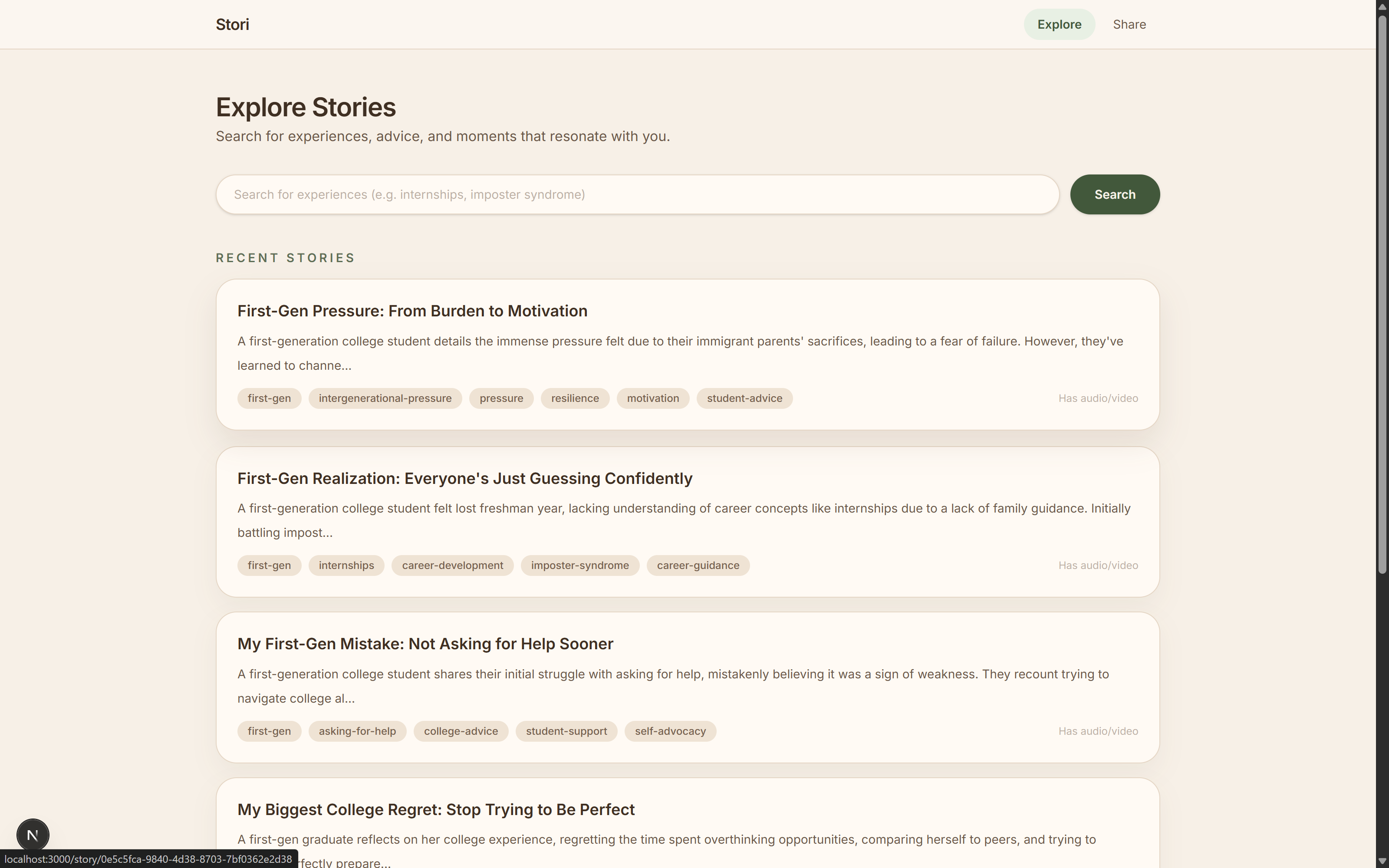This screenshot has height=868, width=1389.
Task: Open the Explore tab
Action: [x=1059, y=25]
